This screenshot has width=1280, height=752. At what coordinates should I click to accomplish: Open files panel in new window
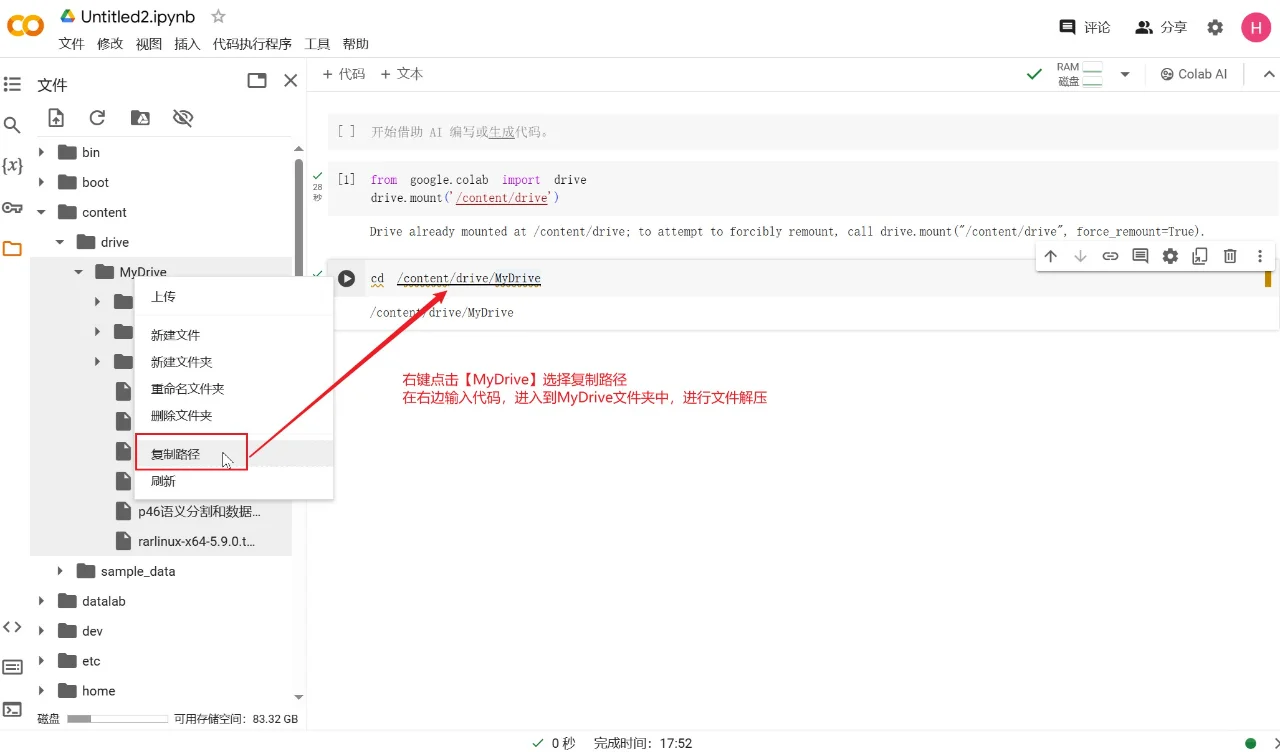257,81
